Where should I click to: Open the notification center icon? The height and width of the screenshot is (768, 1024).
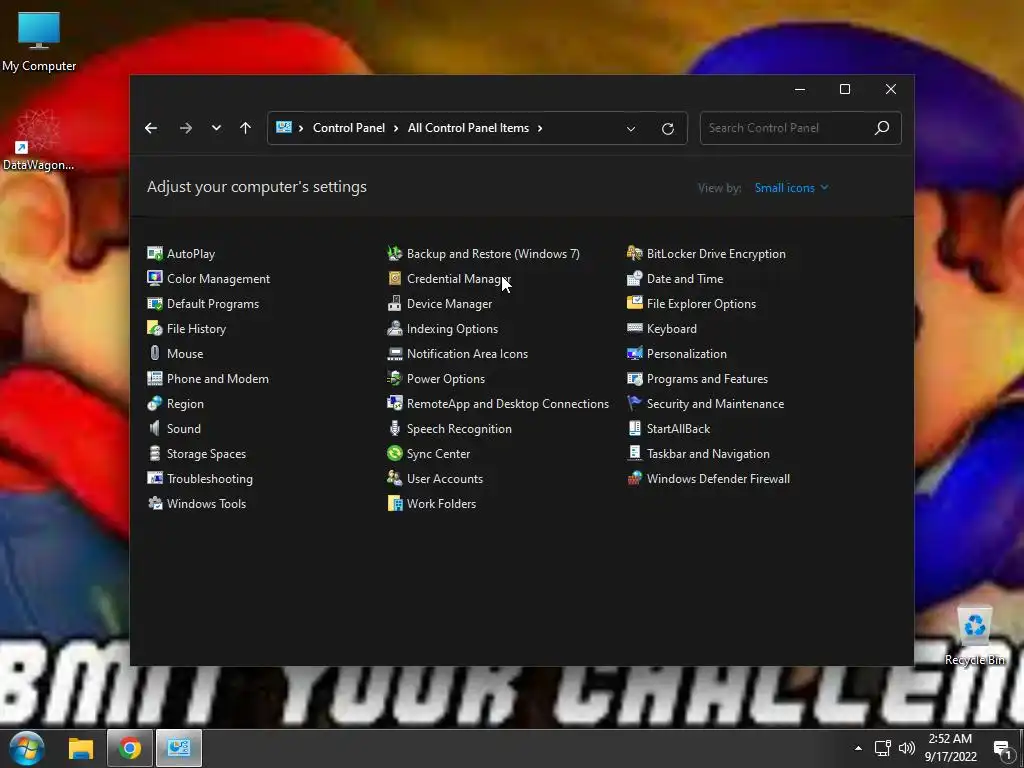[1002, 749]
